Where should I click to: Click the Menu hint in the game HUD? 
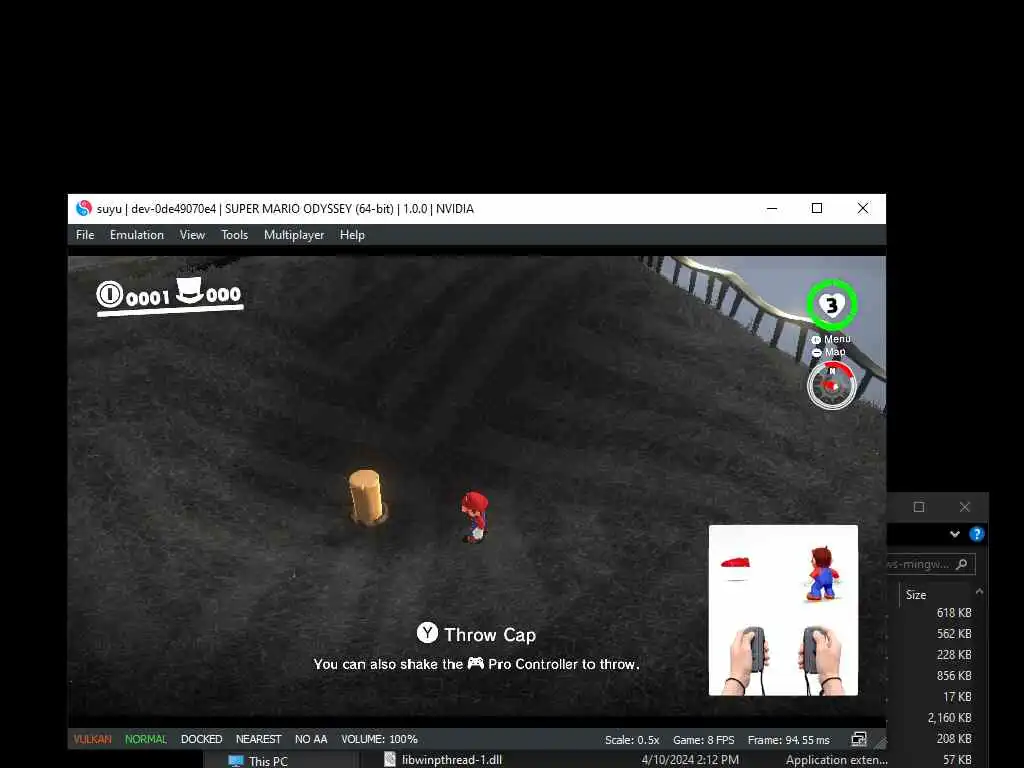831,340
